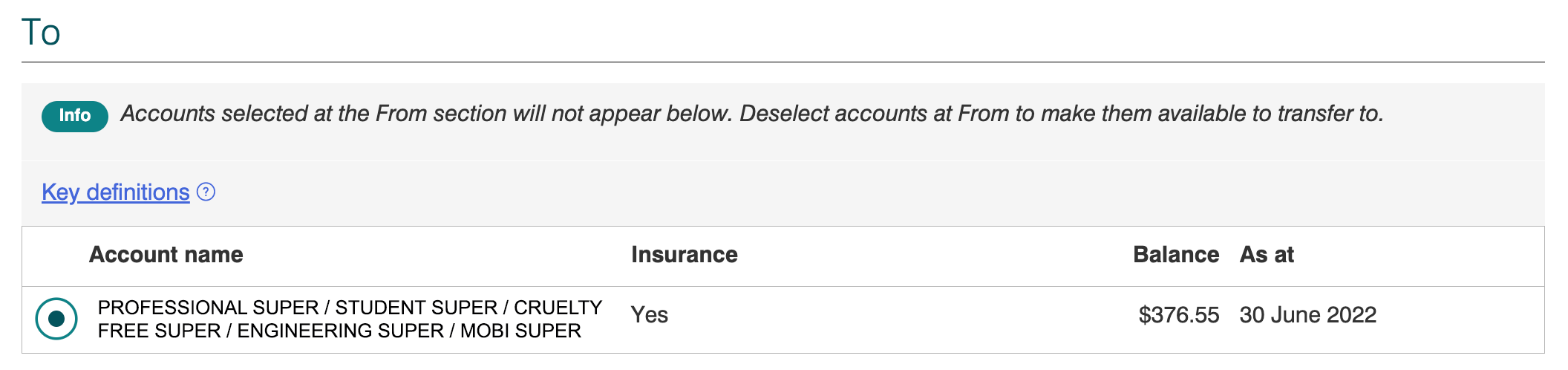Click the $376.55 balance amount

[1179, 315]
